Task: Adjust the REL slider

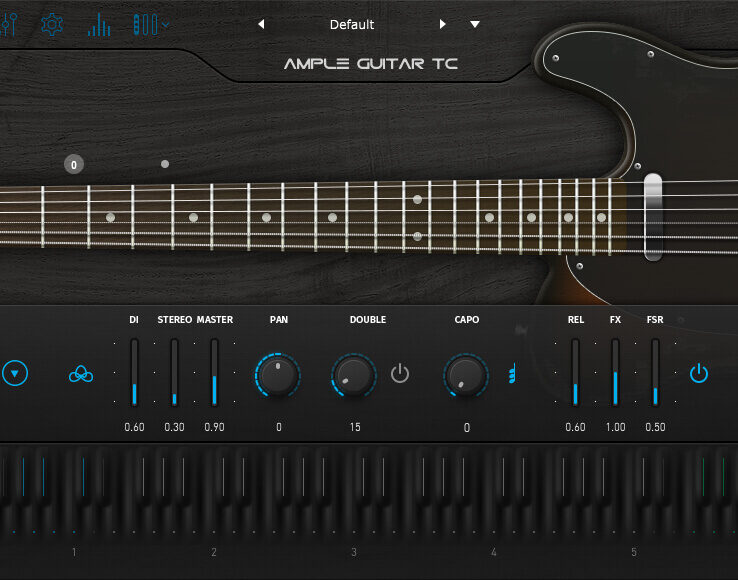Action: click(575, 372)
